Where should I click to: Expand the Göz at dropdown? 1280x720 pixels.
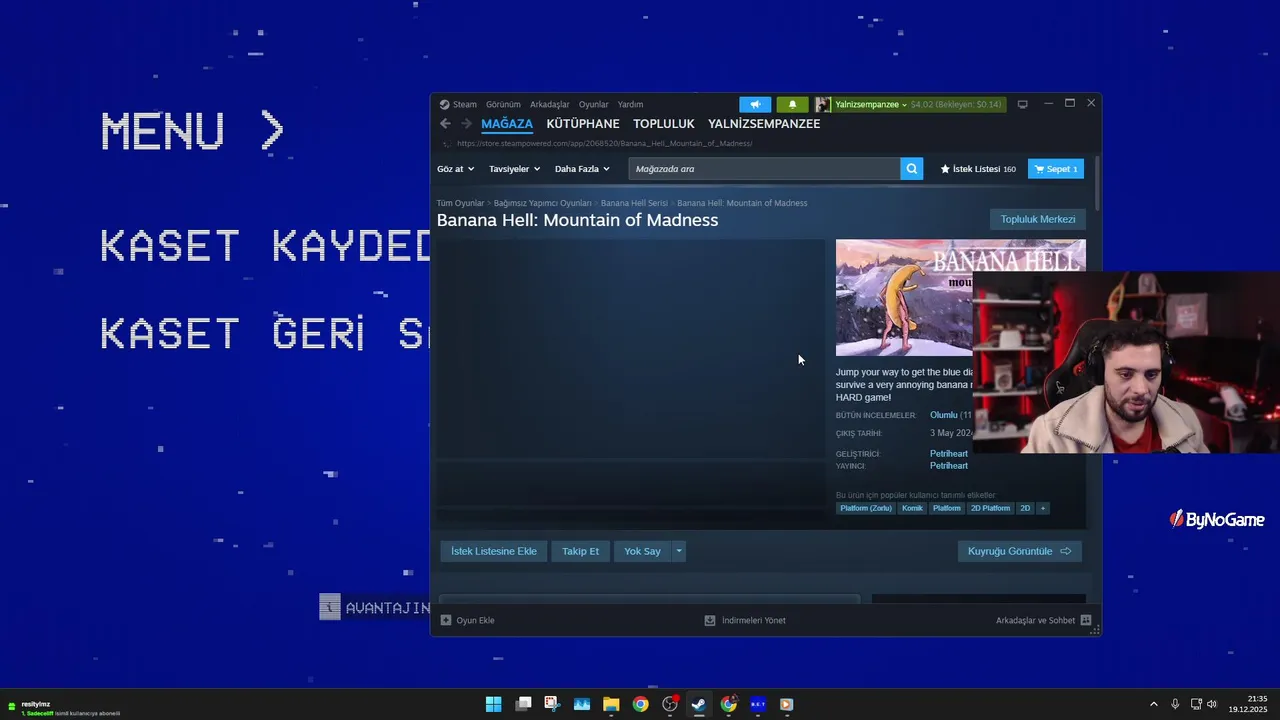455,169
